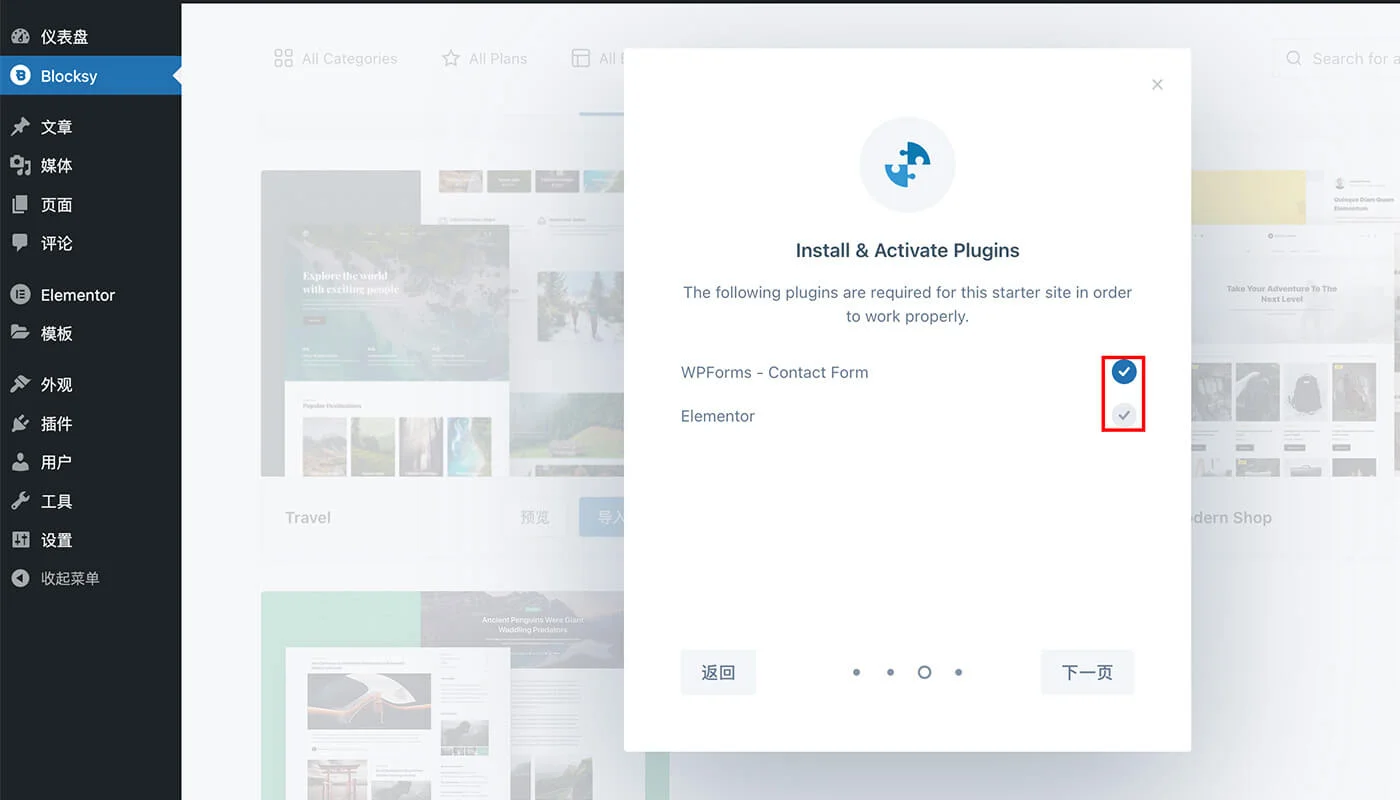Open the All Plans filter
This screenshot has width=1400, height=800.
click(x=485, y=59)
